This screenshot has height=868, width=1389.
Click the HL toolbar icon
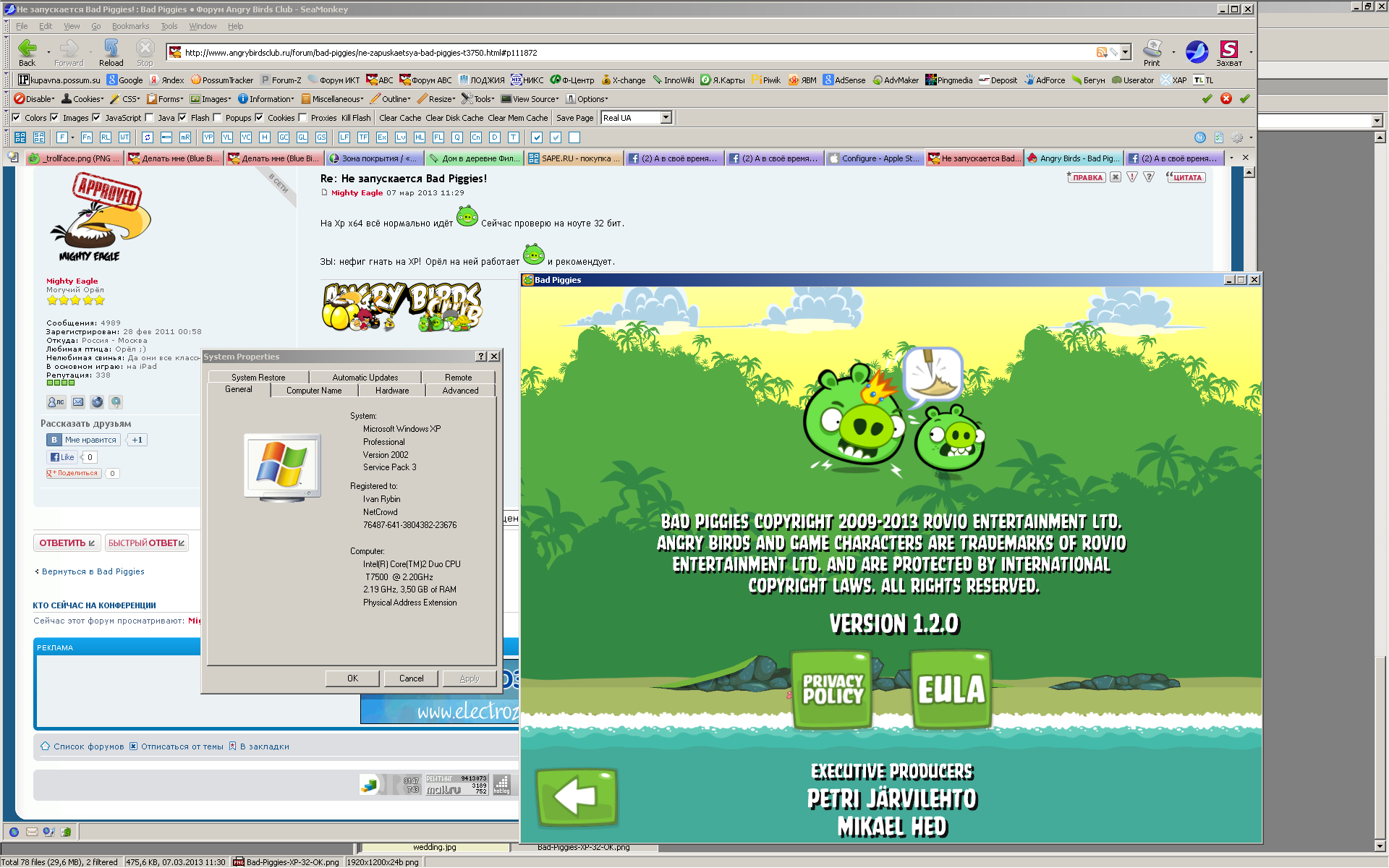pyautogui.click(x=420, y=137)
